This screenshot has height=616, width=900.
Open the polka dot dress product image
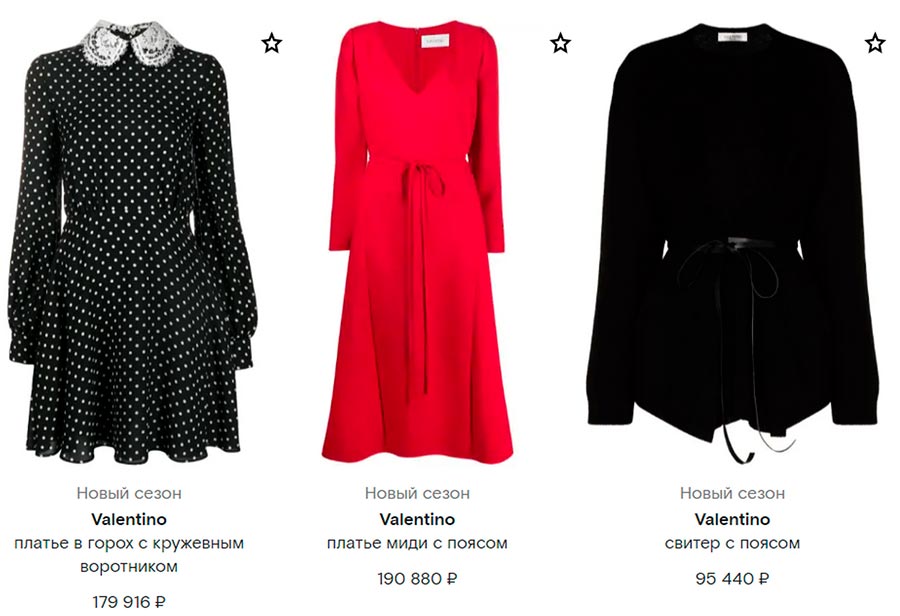[133, 242]
